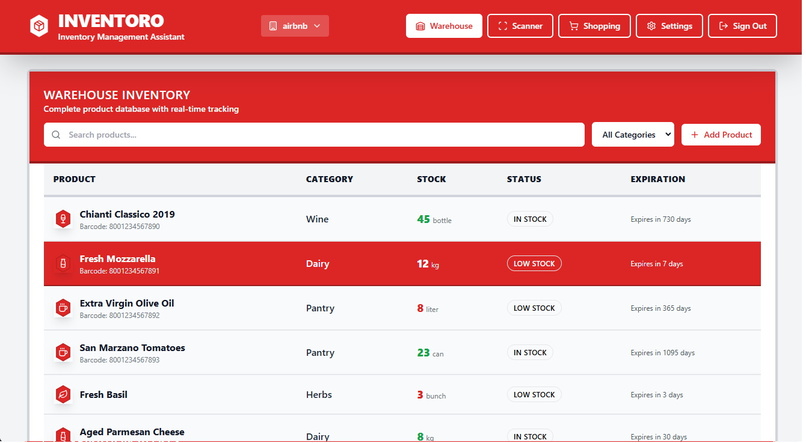Switch to the Warehouse tab
The height and width of the screenshot is (443, 806).
tap(444, 26)
